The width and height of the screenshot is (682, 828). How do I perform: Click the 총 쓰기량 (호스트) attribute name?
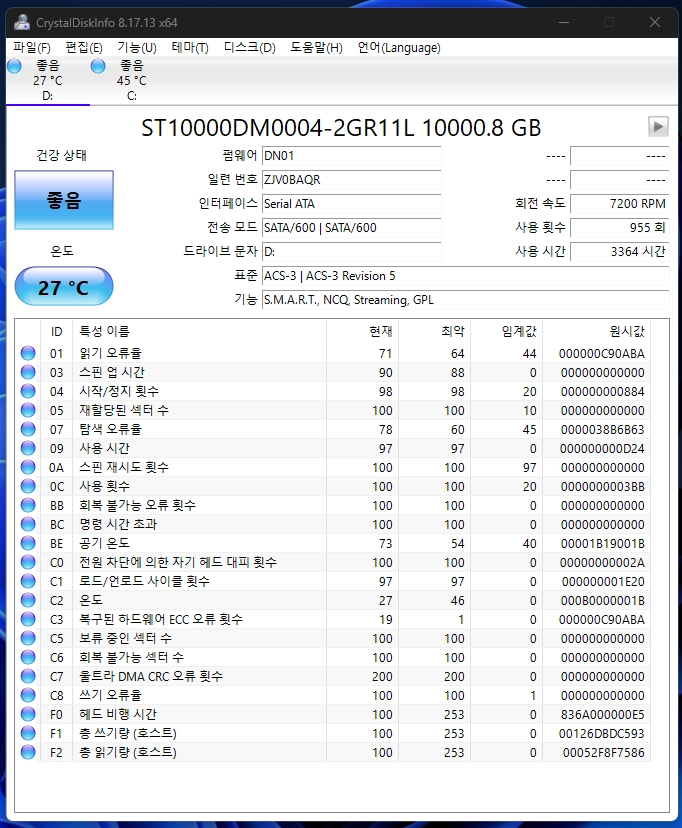pyautogui.click(x=128, y=733)
